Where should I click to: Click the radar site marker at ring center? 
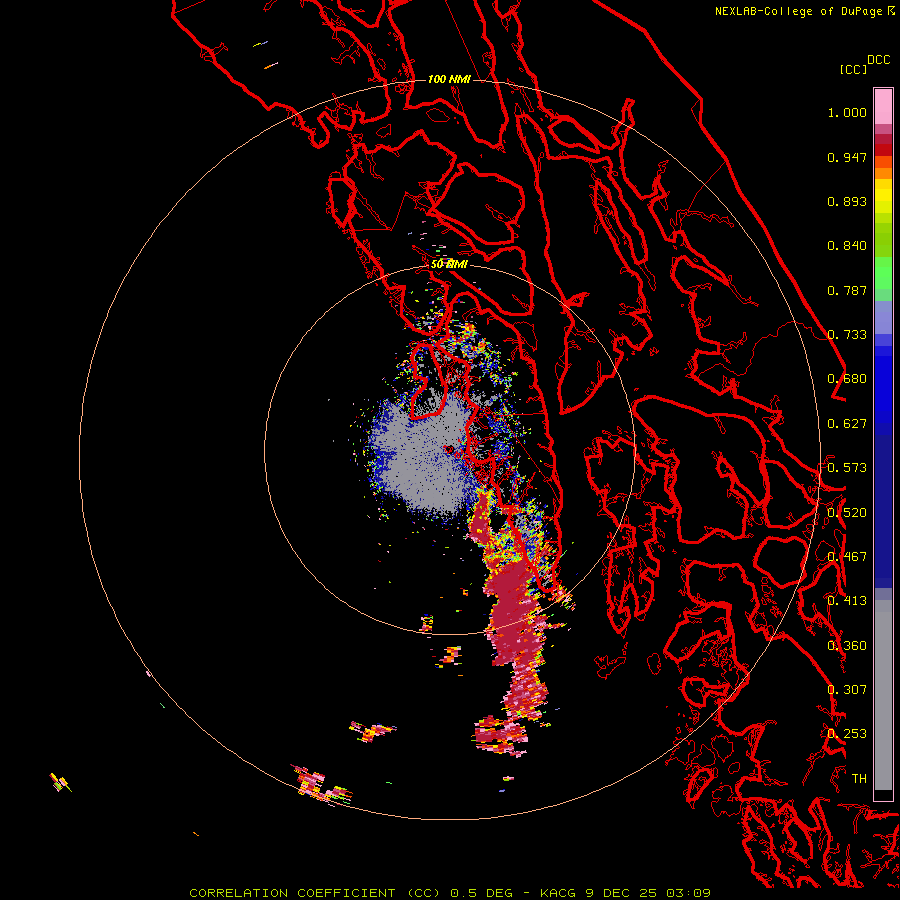pyautogui.click(x=449, y=449)
